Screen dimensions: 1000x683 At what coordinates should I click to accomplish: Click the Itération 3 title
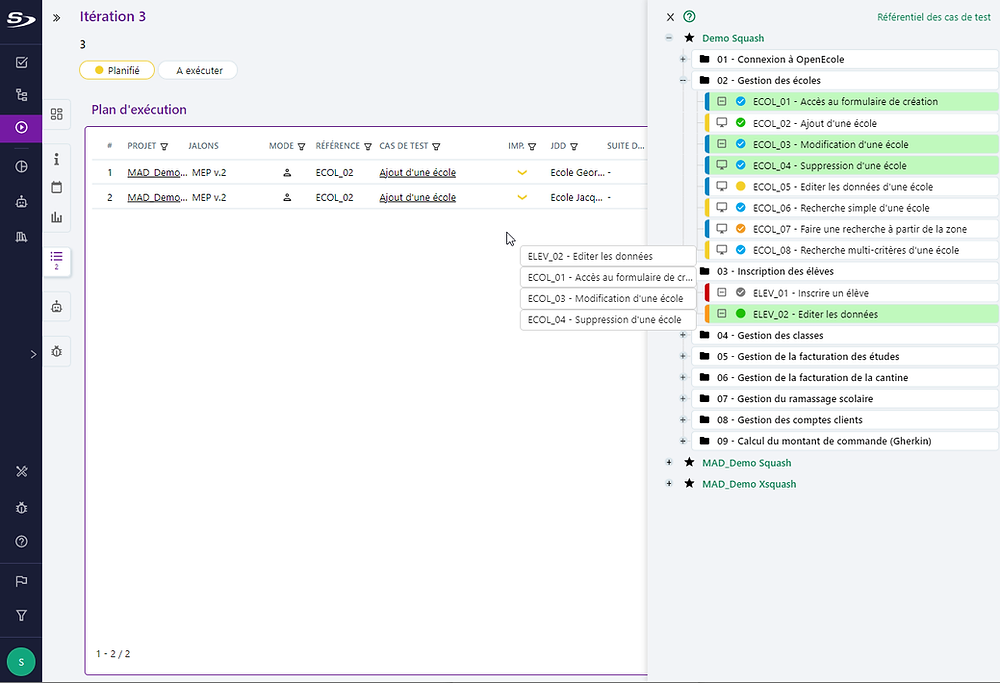point(113,17)
